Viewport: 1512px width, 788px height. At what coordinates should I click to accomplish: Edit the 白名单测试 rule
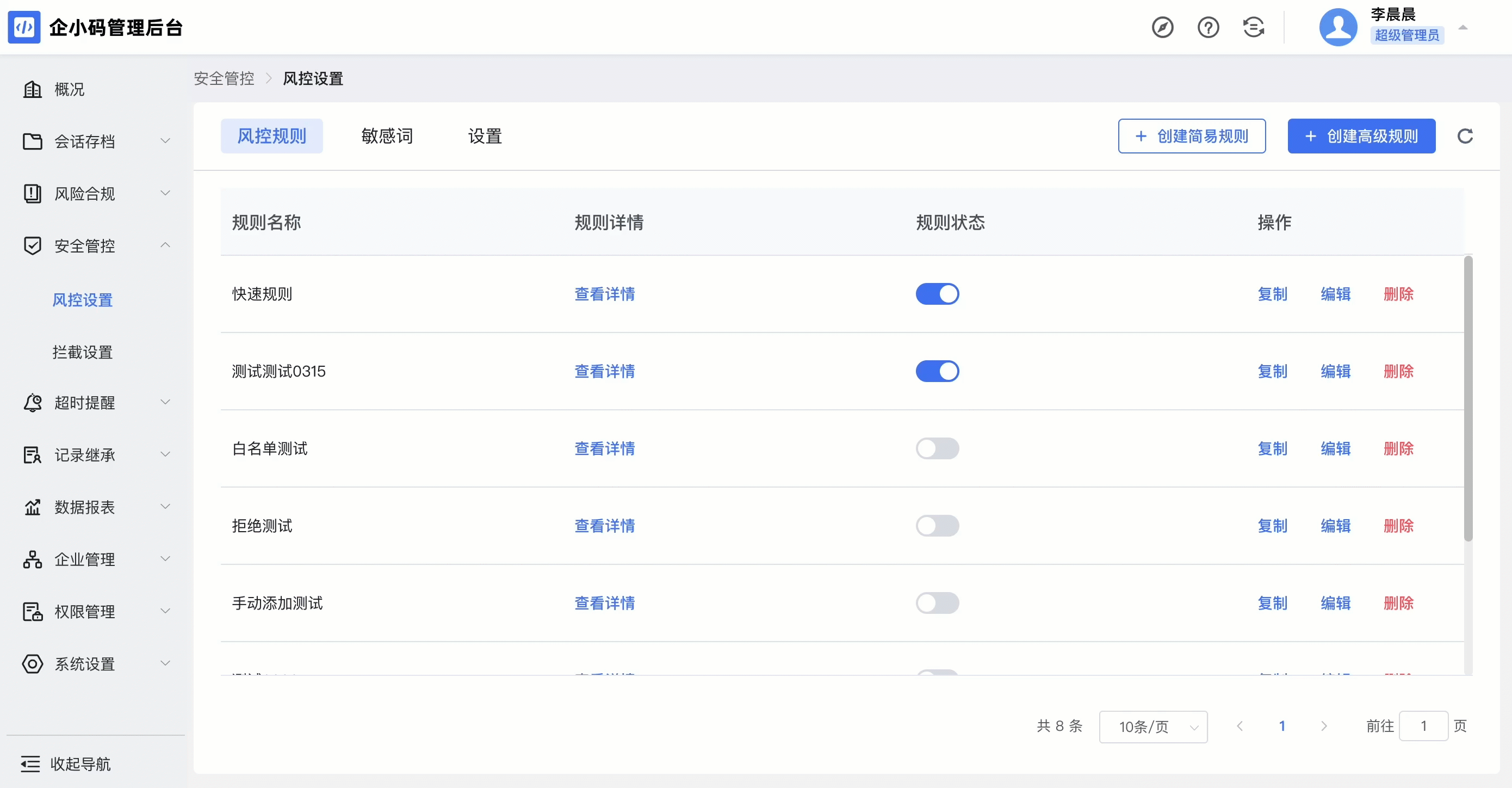[1335, 448]
